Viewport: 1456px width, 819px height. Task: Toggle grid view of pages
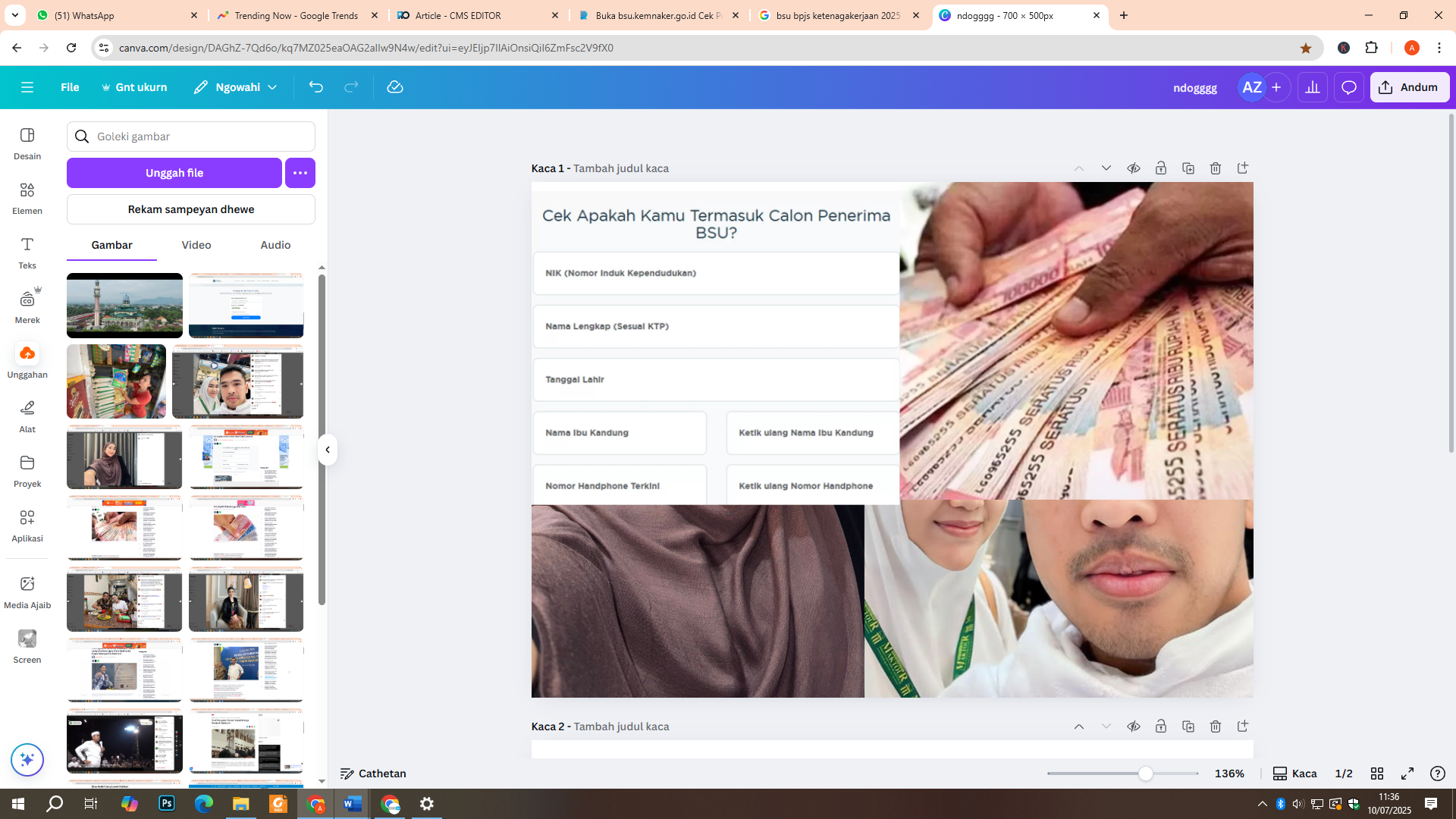[1377, 773]
